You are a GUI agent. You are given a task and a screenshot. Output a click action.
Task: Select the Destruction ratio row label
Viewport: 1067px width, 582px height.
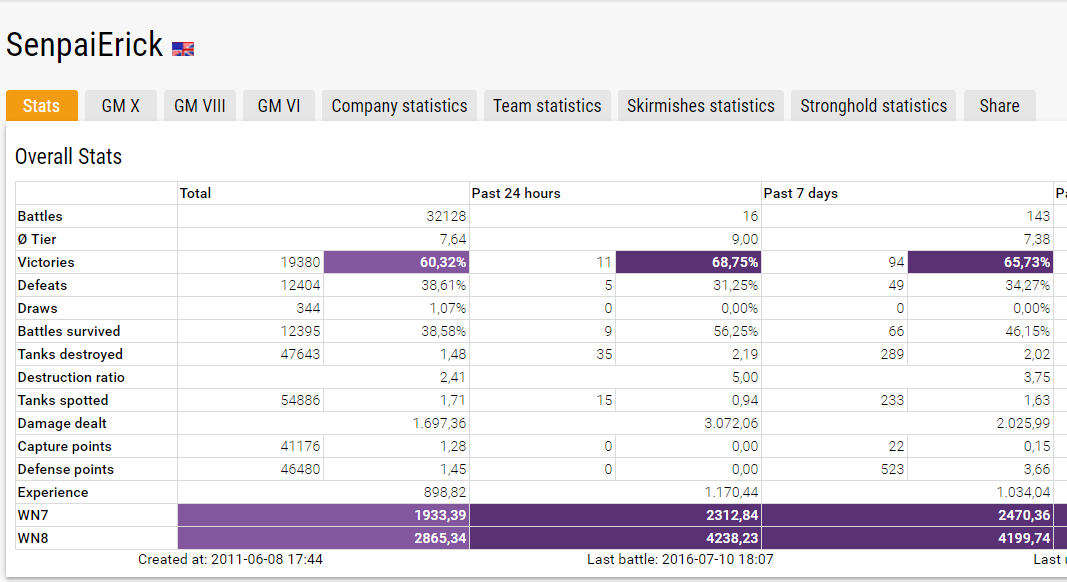71,377
